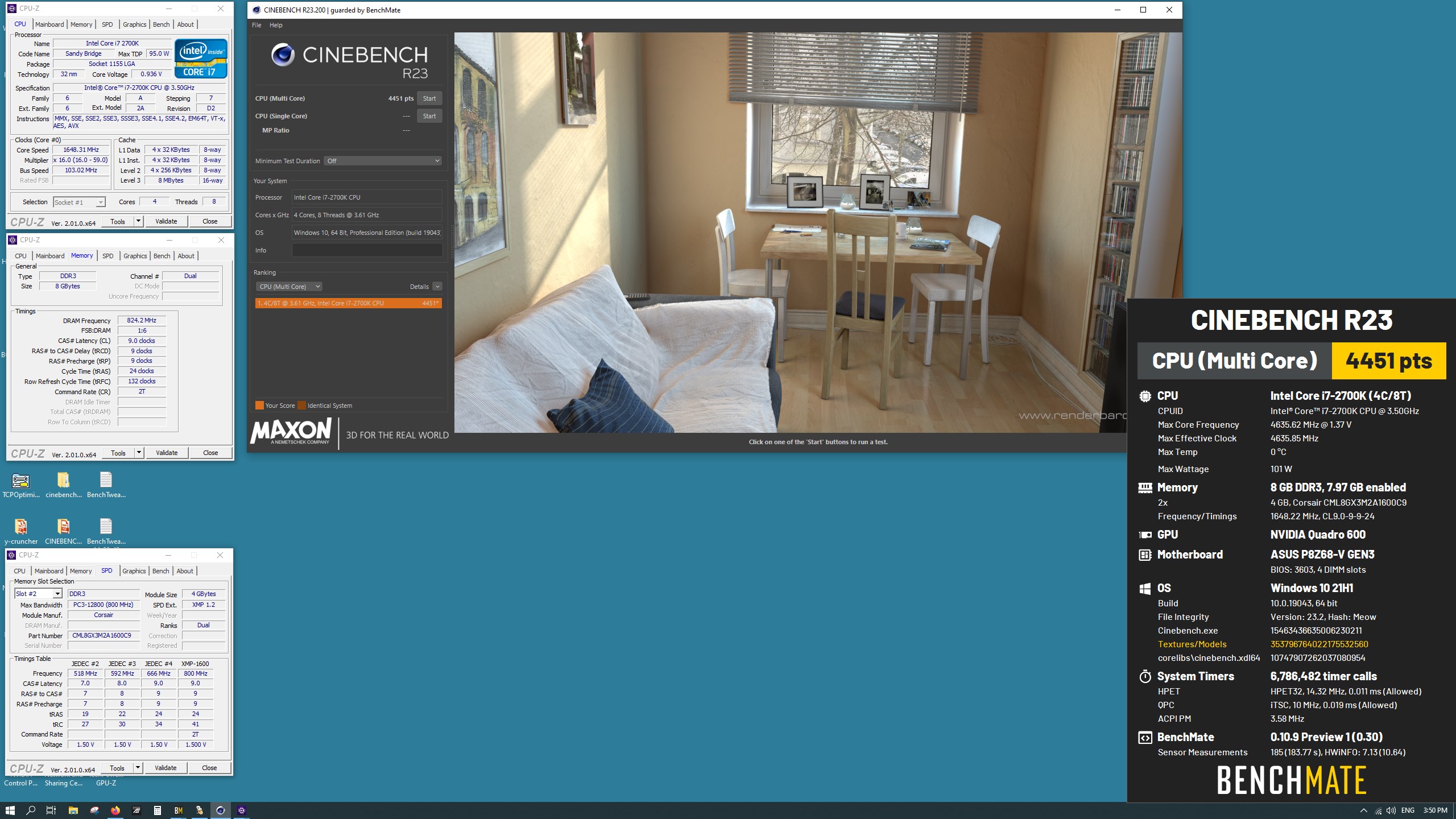Open the Minimum Test Duration dropdown

382,161
